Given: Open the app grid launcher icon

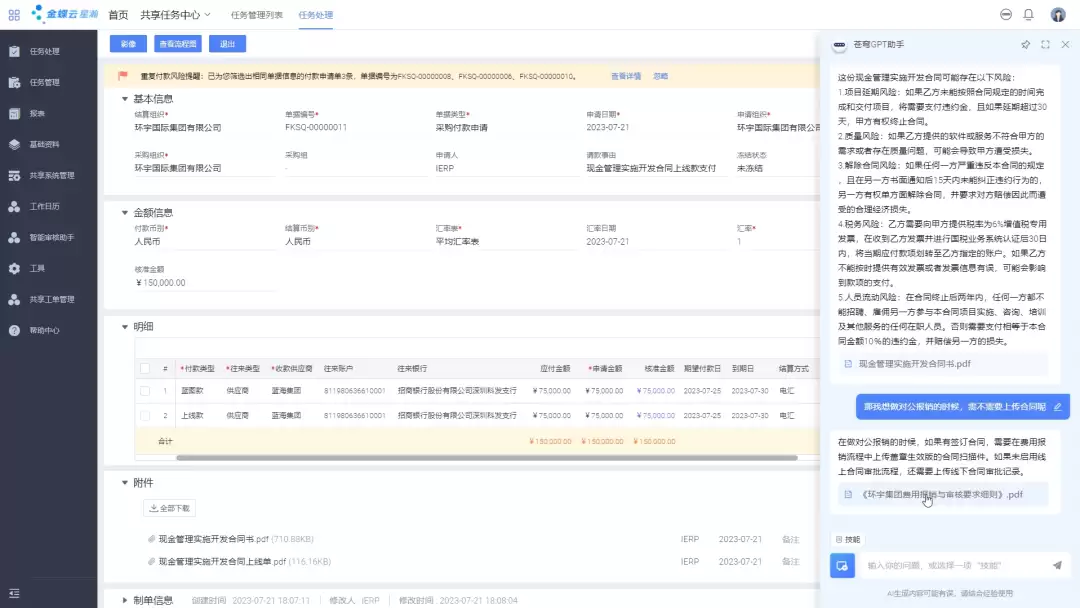Looking at the screenshot, I should click(14, 14).
